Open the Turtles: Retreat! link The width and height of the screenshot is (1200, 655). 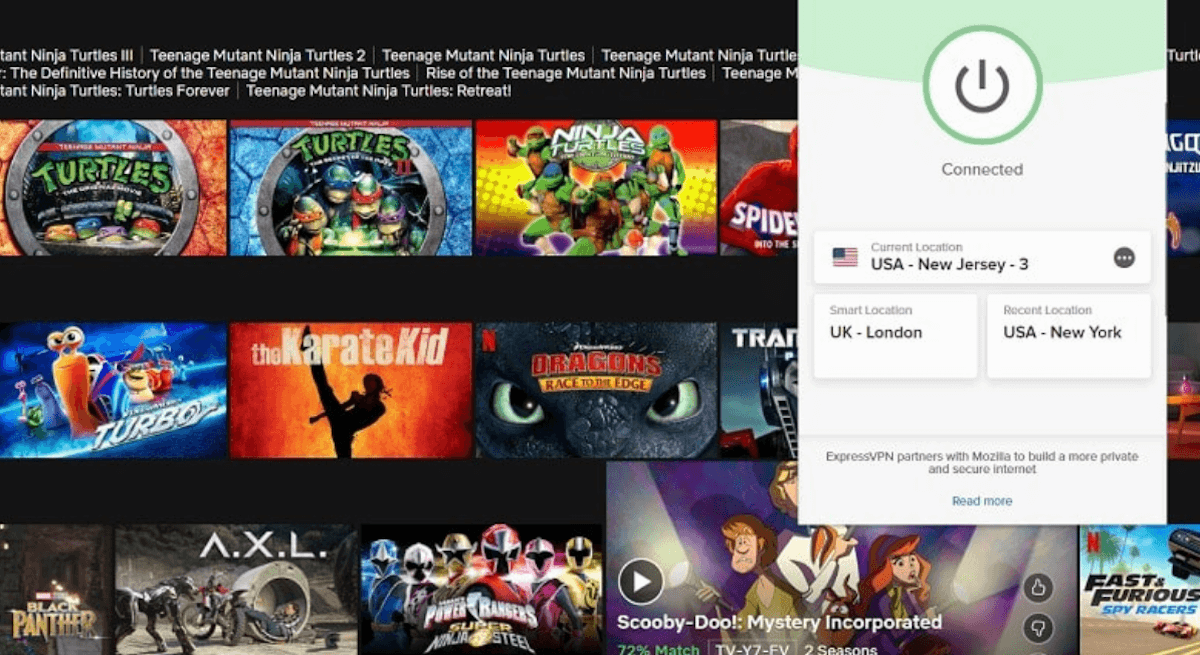pos(379,91)
